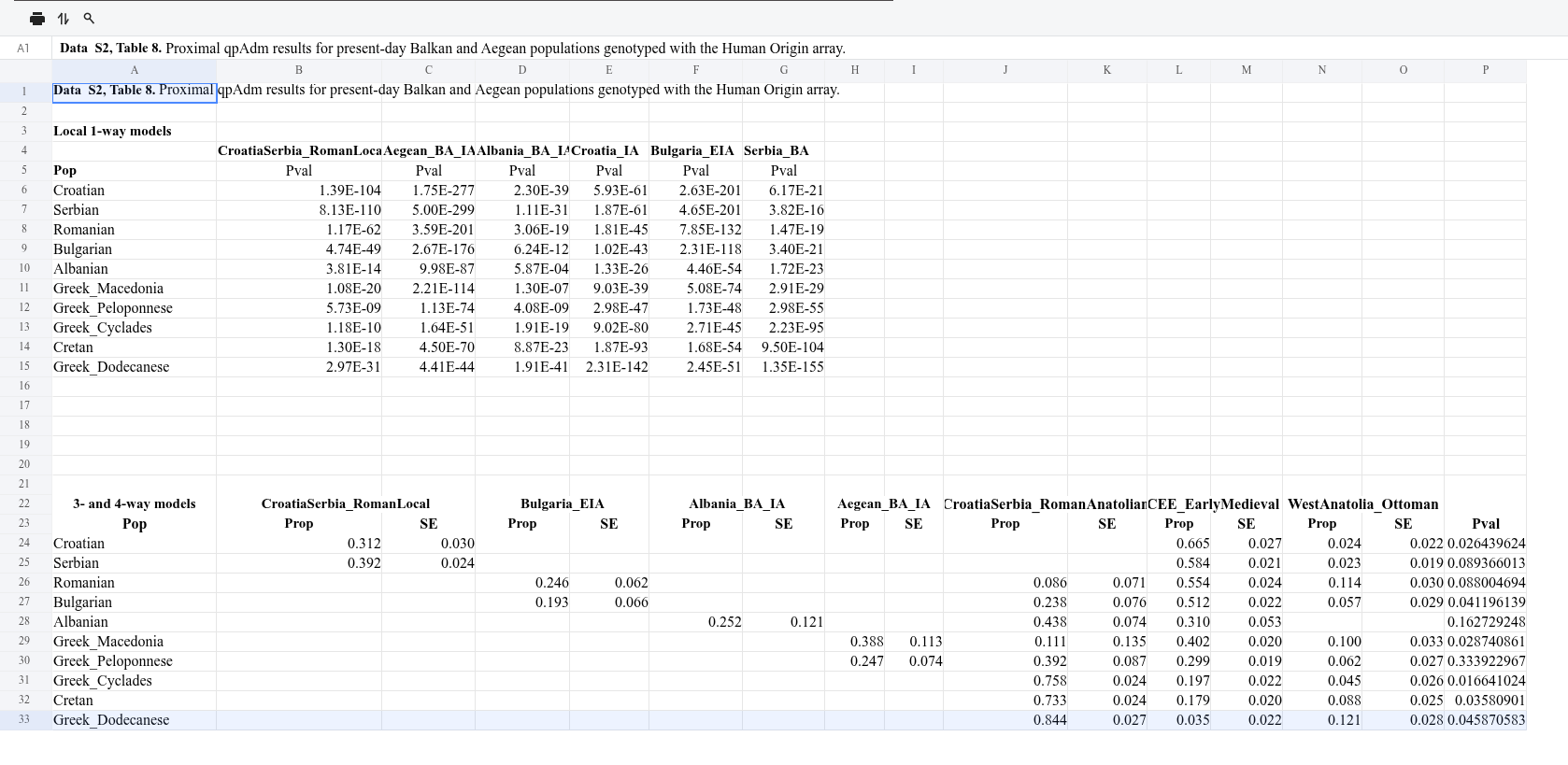Click the 'Albania_BA_IA' header in row 22
This screenshot has height=765, width=1568.
coord(737,503)
